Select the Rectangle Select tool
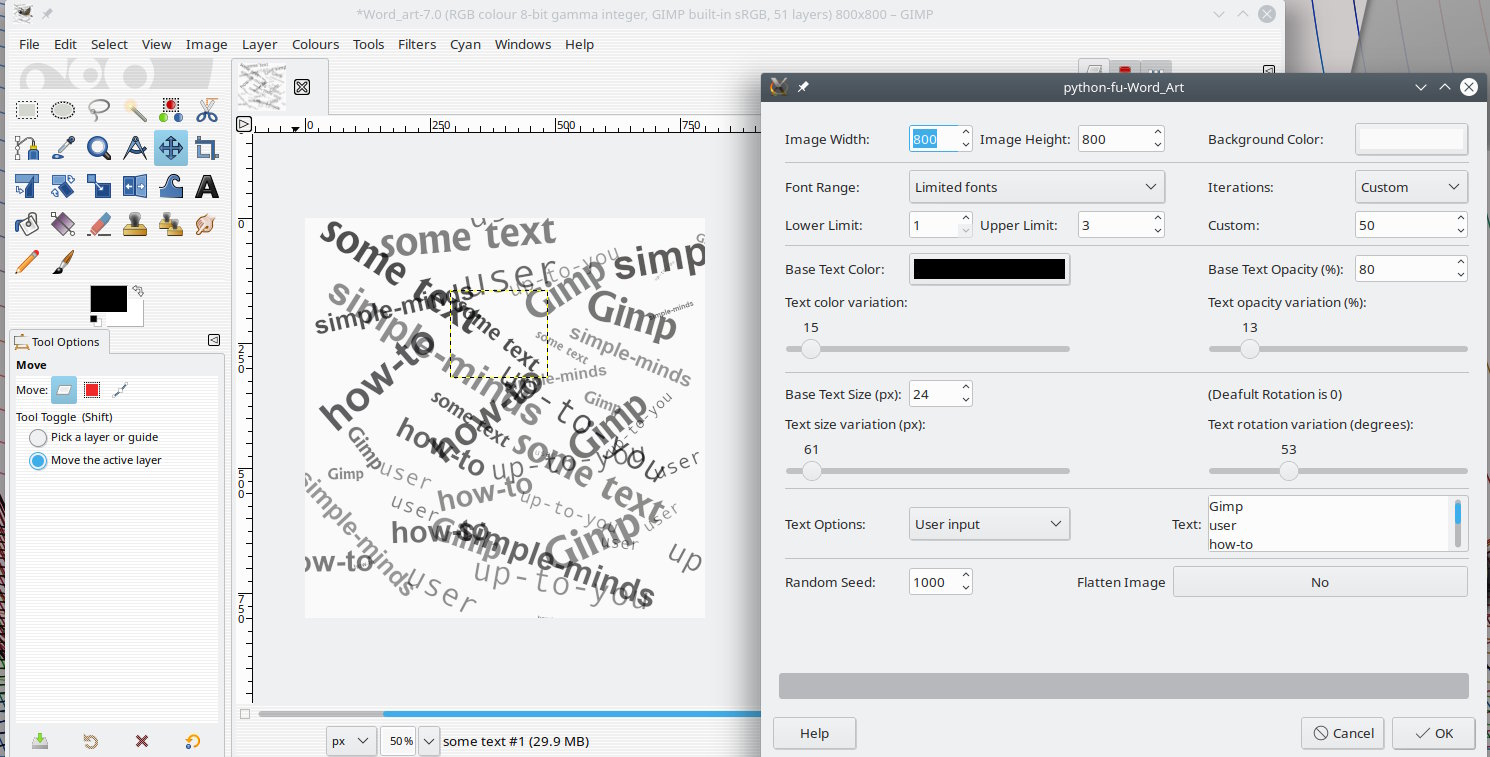 [27, 110]
